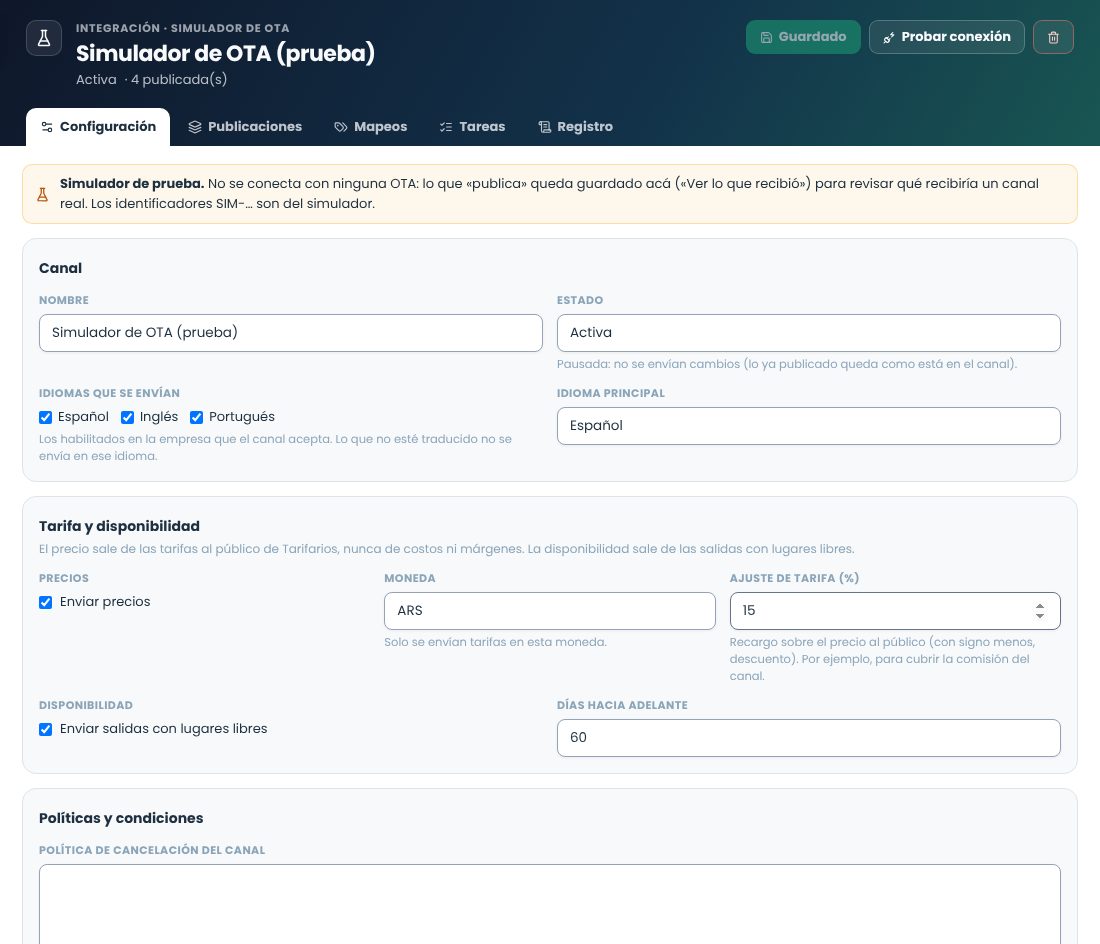Click the 'Canal' section heading
The width and height of the screenshot is (1100, 944).
pos(60,268)
